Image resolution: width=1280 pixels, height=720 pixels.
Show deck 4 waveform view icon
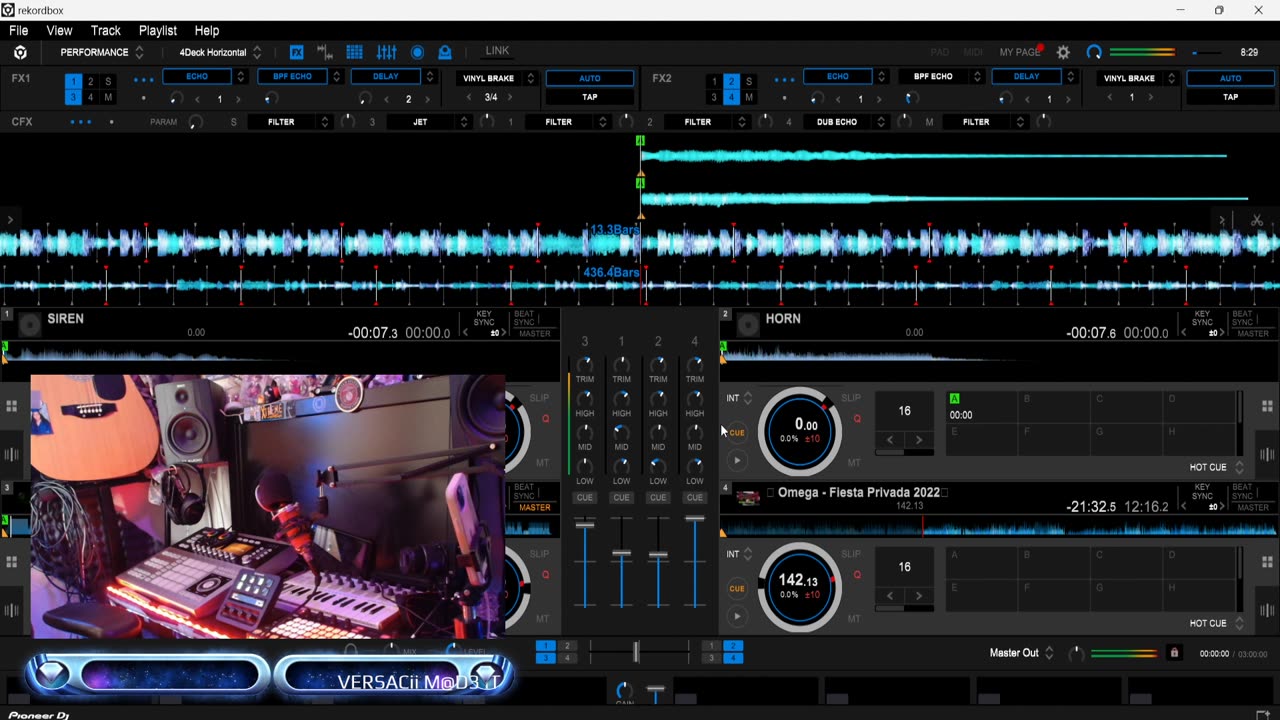pyautogui.click(x=1267, y=611)
